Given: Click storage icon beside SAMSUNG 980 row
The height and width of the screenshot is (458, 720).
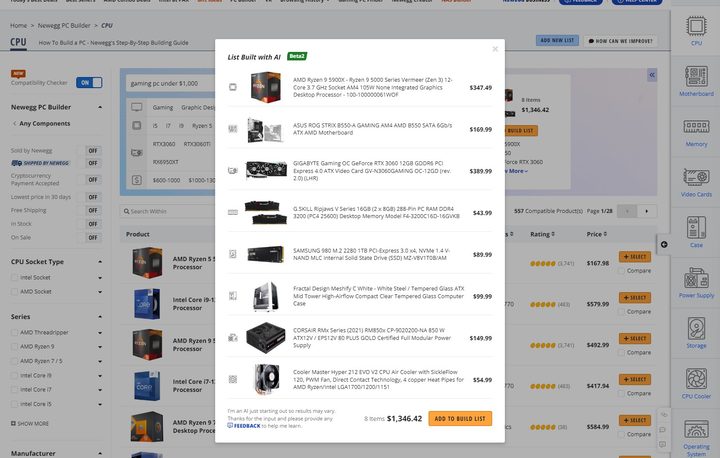Looking at the screenshot, I should coord(233,254).
